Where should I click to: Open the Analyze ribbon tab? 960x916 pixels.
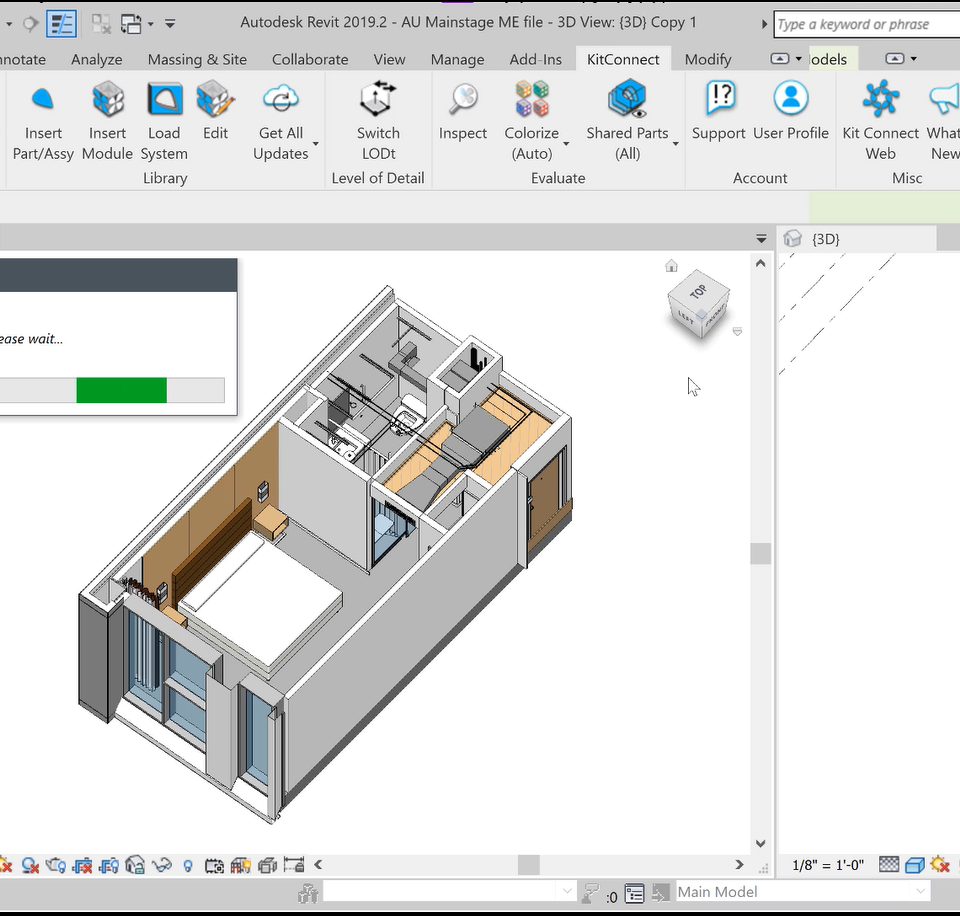click(97, 59)
